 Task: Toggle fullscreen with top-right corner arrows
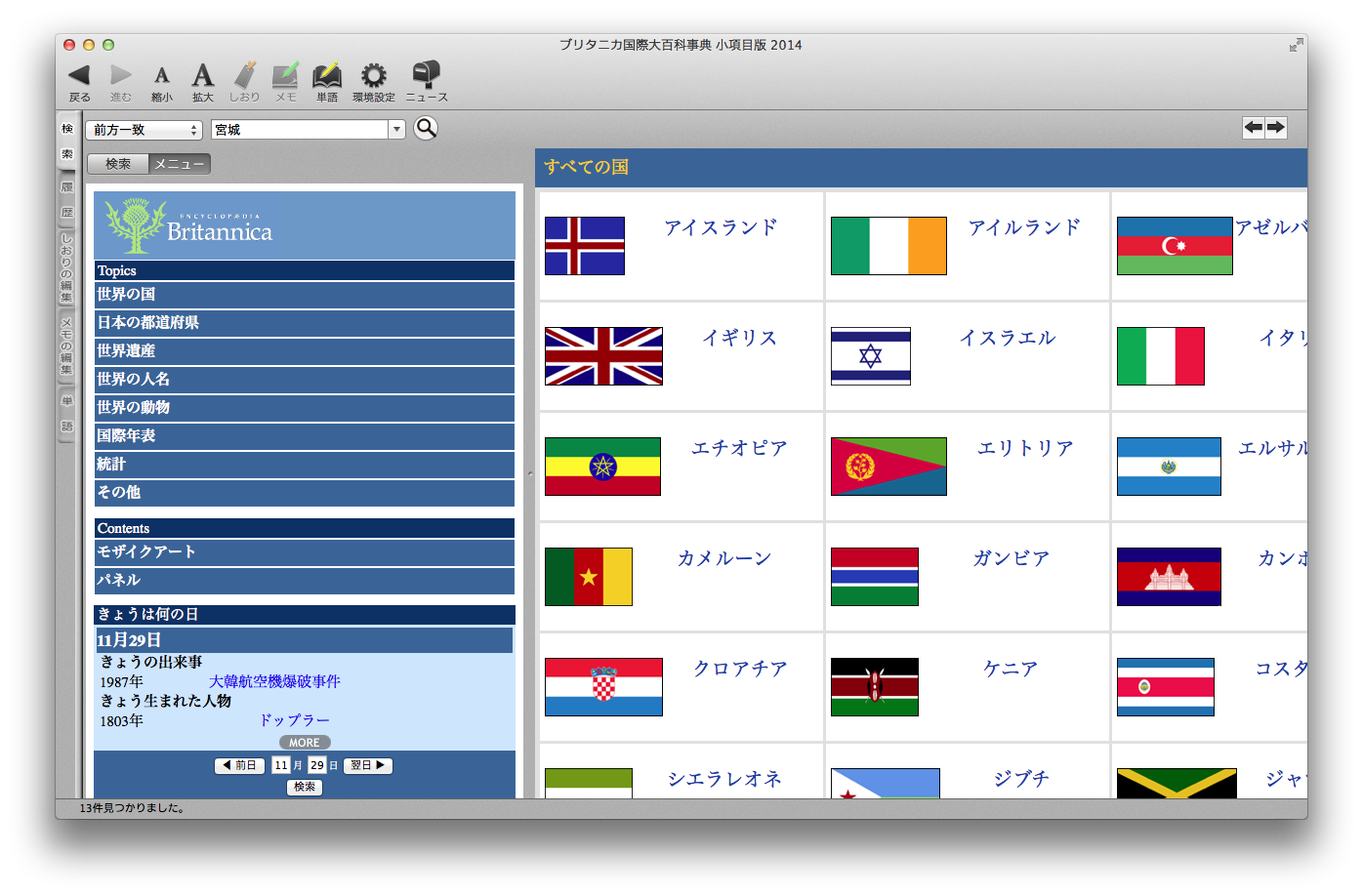[x=1296, y=45]
